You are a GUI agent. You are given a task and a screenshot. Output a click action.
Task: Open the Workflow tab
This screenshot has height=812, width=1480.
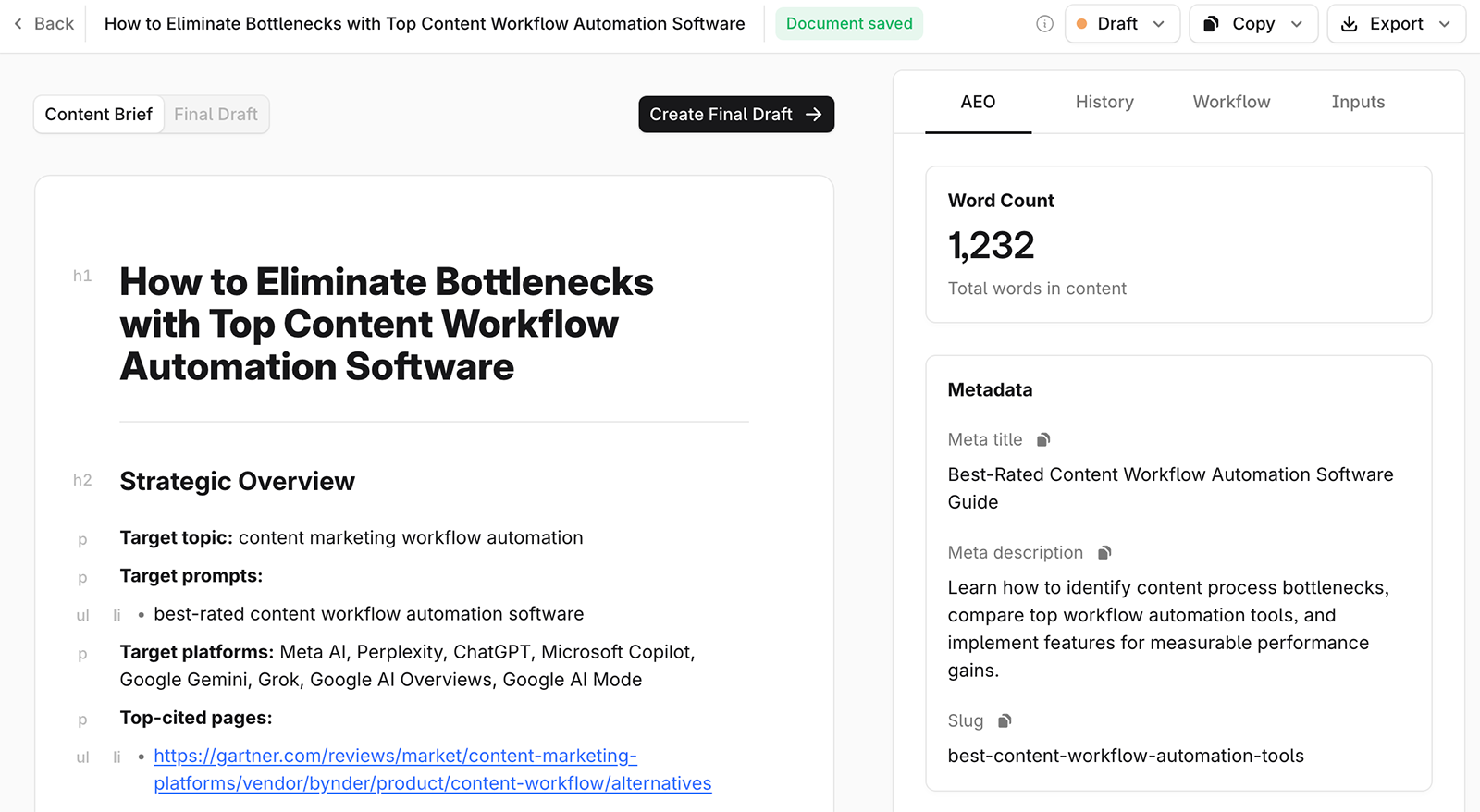click(1231, 102)
